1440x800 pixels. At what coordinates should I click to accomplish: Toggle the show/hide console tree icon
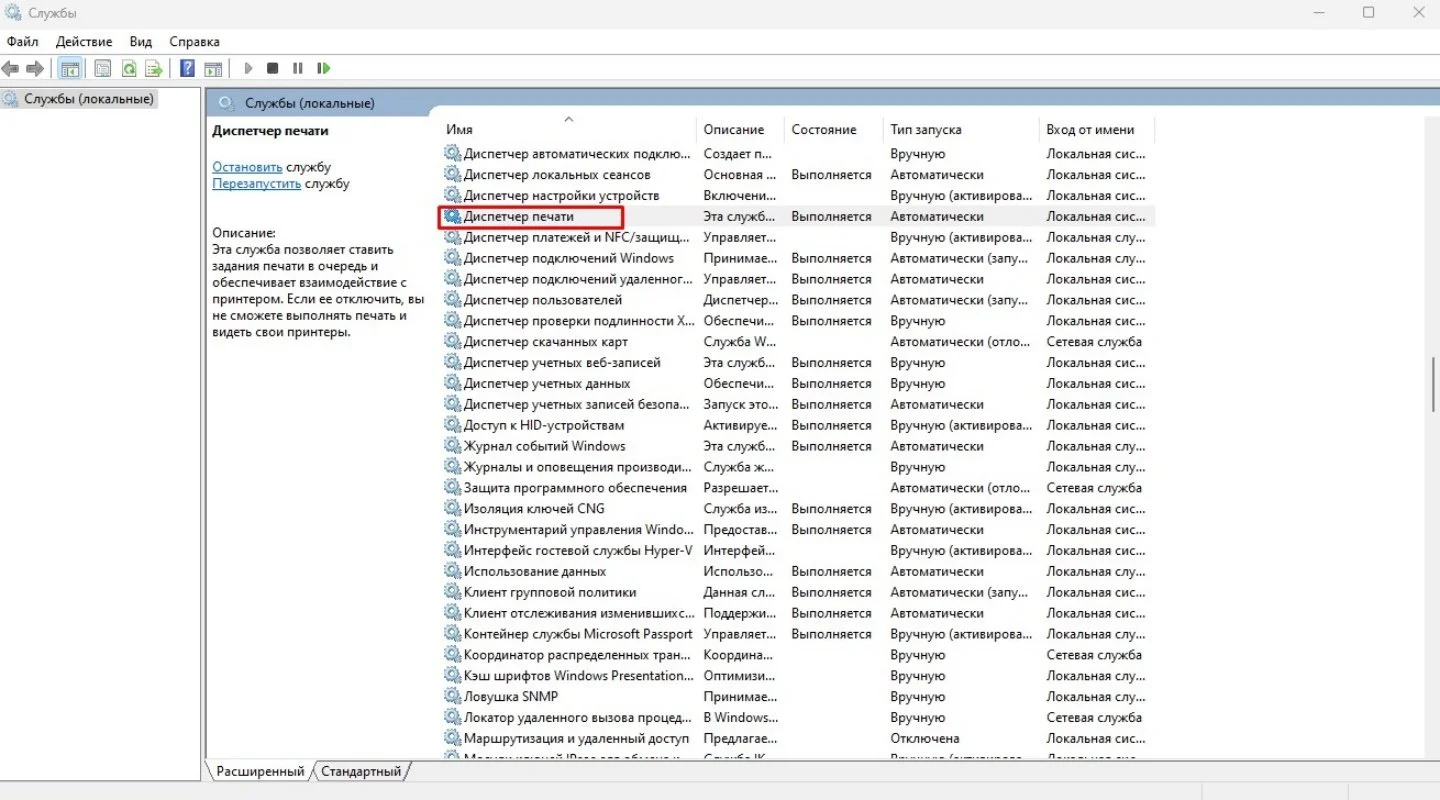(70, 68)
